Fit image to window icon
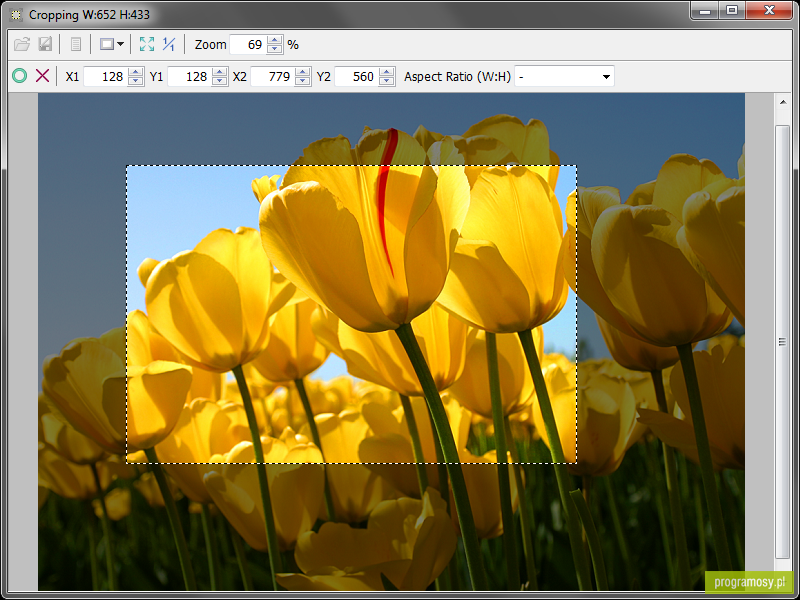Image resolution: width=800 pixels, height=600 pixels. tap(147, 44)
